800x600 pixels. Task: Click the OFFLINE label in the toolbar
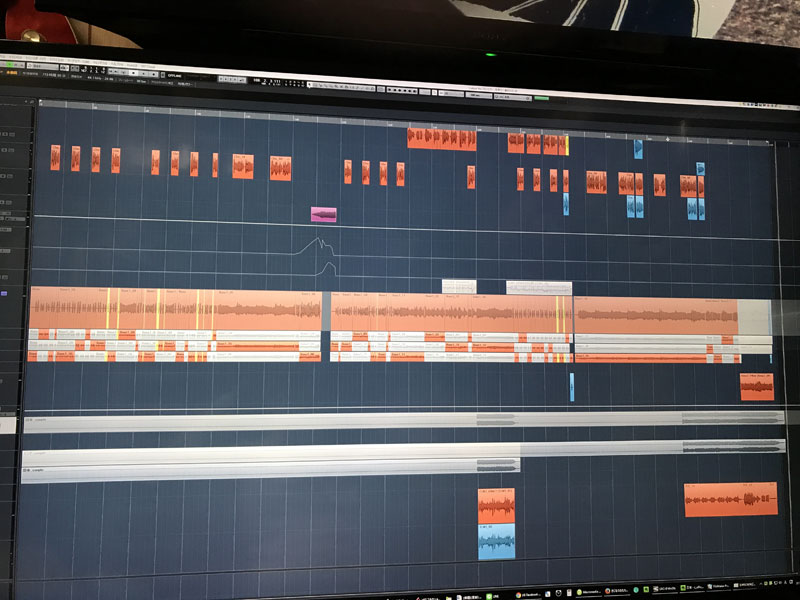click(174, 76)
